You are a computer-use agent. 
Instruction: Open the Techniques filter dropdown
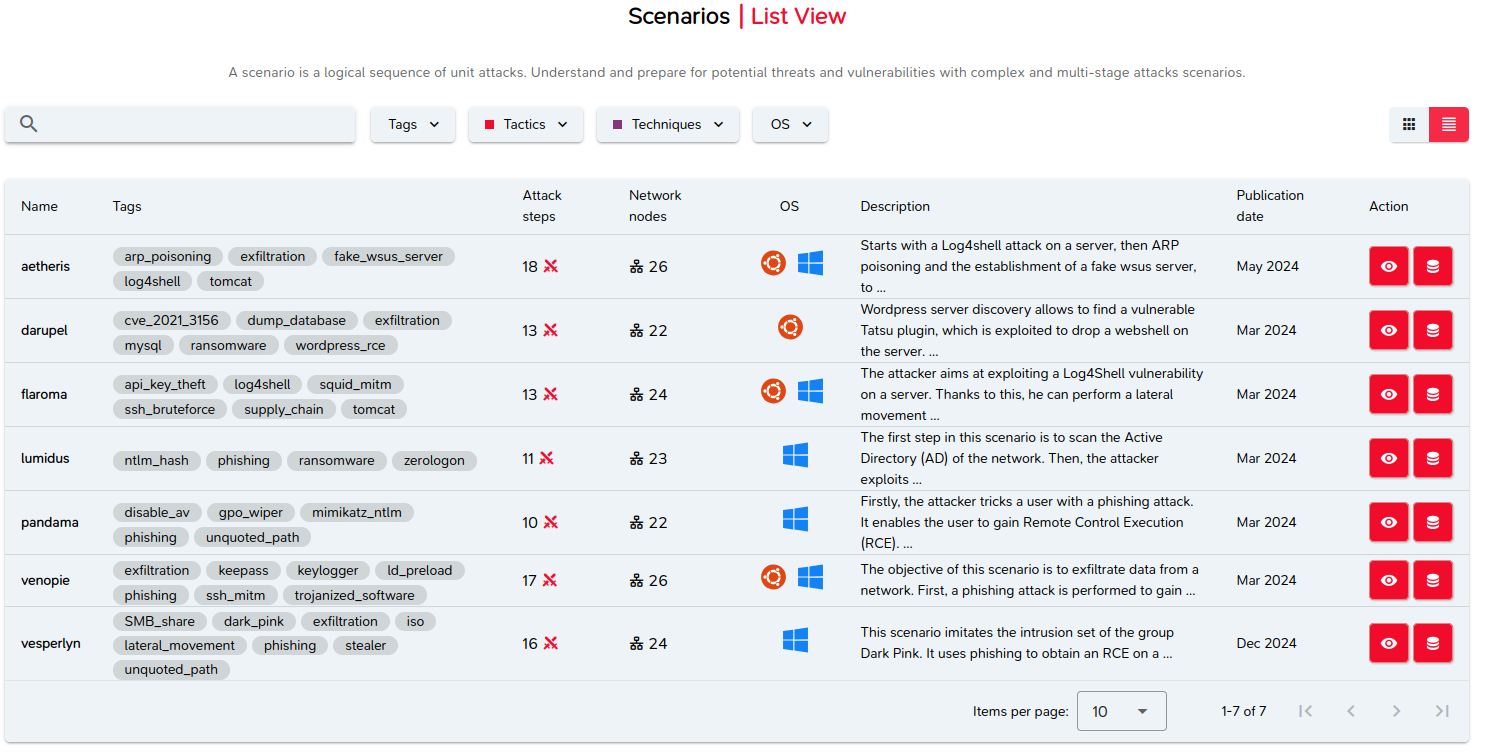(x=668, y=124)
